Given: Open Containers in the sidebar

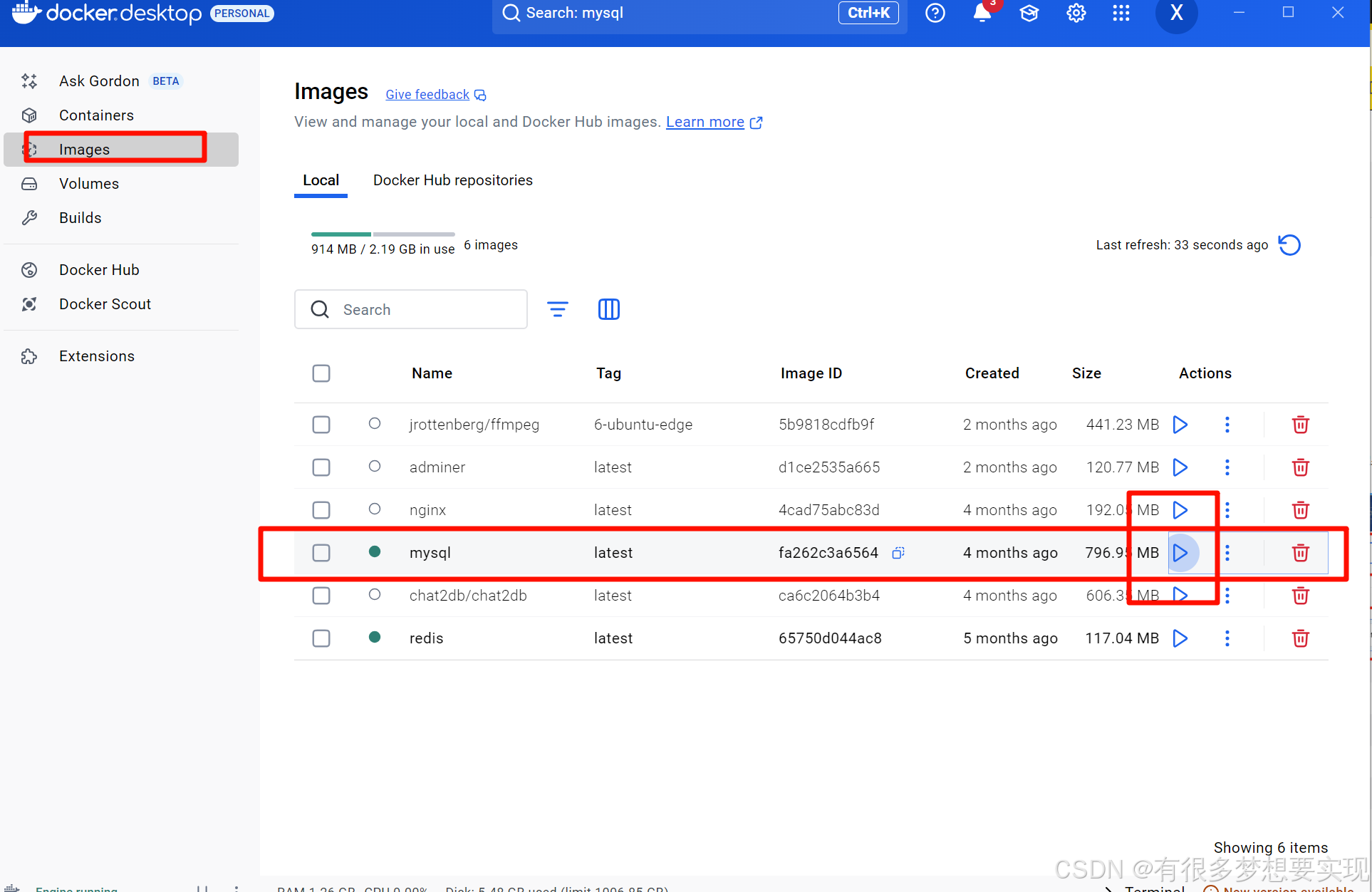Looking at the screenshot, I should coord(96,115).
